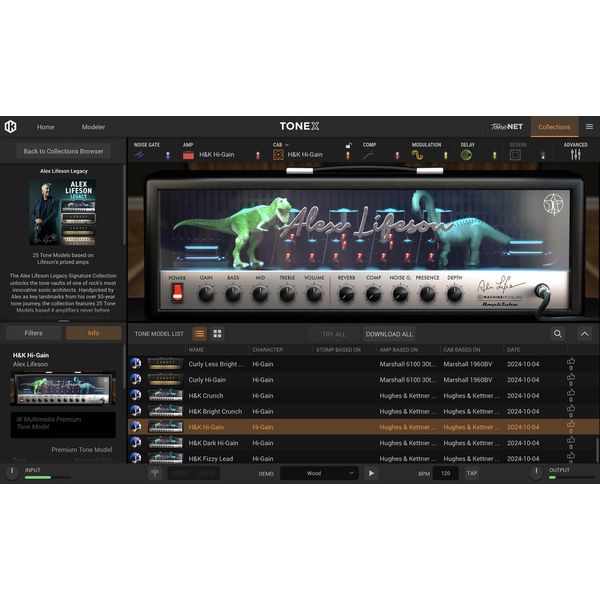
Task: Select the Cab speaker module icon
Action: (x=278, y=155)
